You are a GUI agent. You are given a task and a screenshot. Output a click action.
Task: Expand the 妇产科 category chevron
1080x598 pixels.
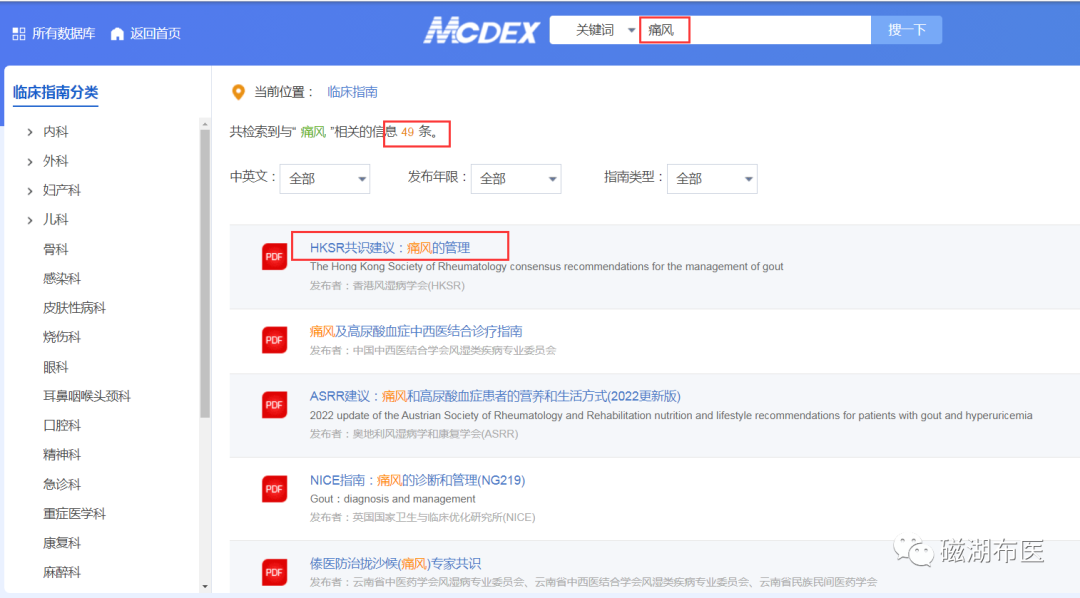tap(30, 191)
